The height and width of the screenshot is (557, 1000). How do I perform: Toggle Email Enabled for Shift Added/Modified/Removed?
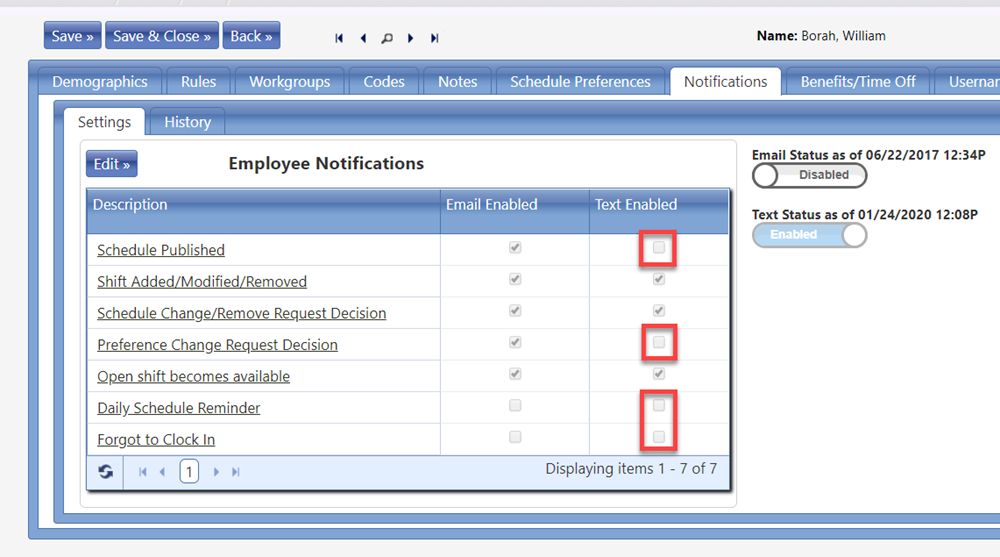pos(515,279)
